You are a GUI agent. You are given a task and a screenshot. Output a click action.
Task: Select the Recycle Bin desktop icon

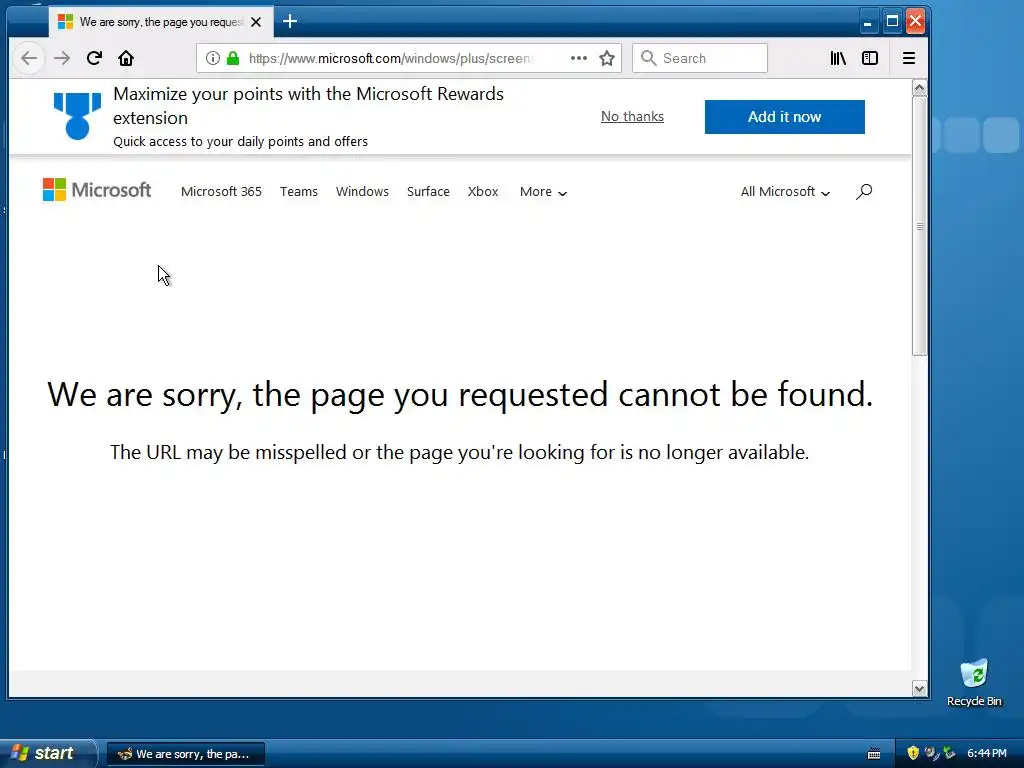[x=974, y=682]
